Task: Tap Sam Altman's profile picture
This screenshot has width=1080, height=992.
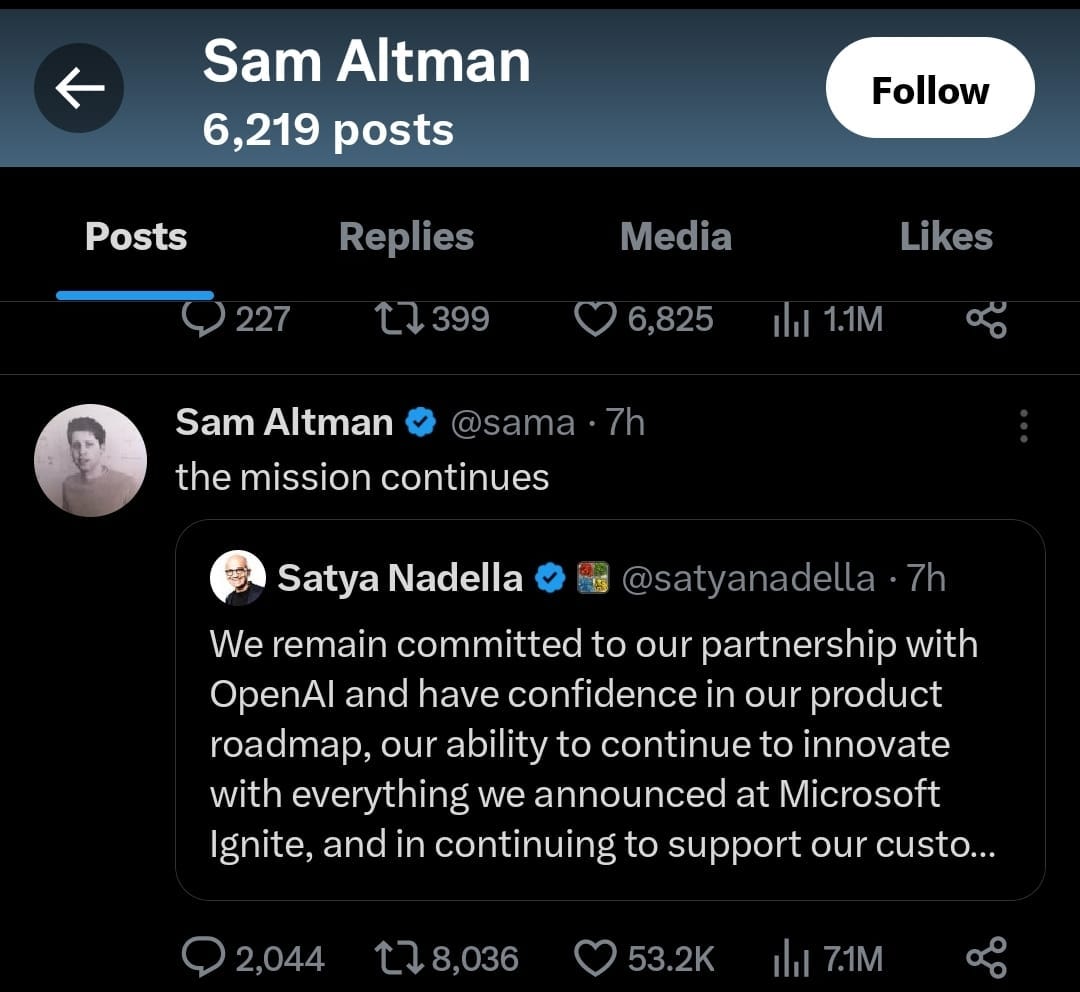Action: click(x=90, y=460)
